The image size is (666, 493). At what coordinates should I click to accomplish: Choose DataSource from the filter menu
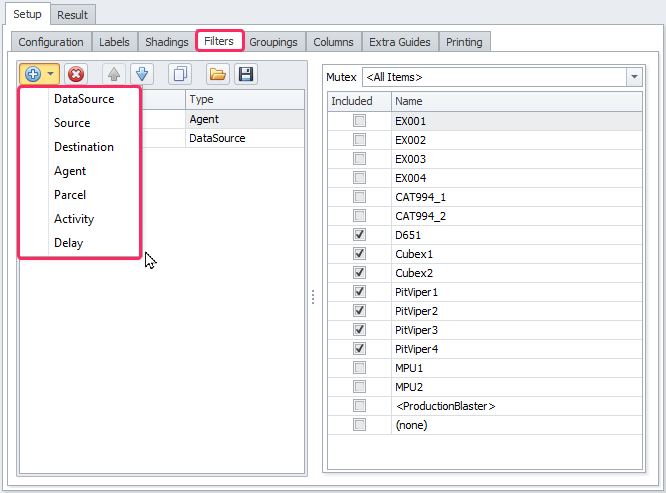pos(84,99)
